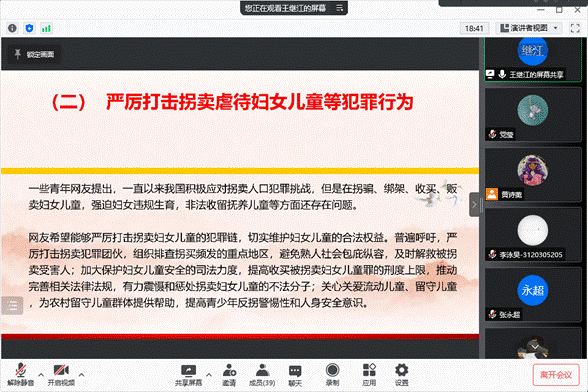
Task: Open the meeting info icon
Action: click(x=12, y=28)
